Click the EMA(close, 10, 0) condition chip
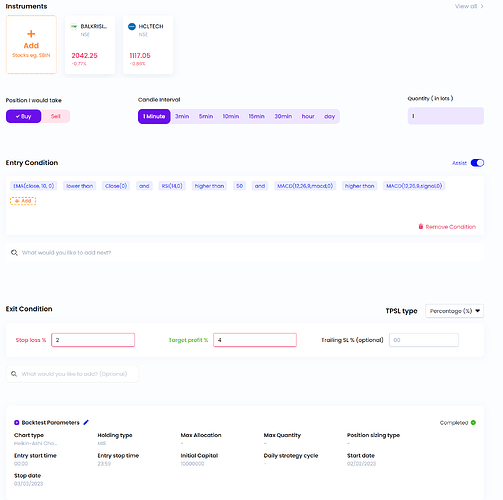 34,186
